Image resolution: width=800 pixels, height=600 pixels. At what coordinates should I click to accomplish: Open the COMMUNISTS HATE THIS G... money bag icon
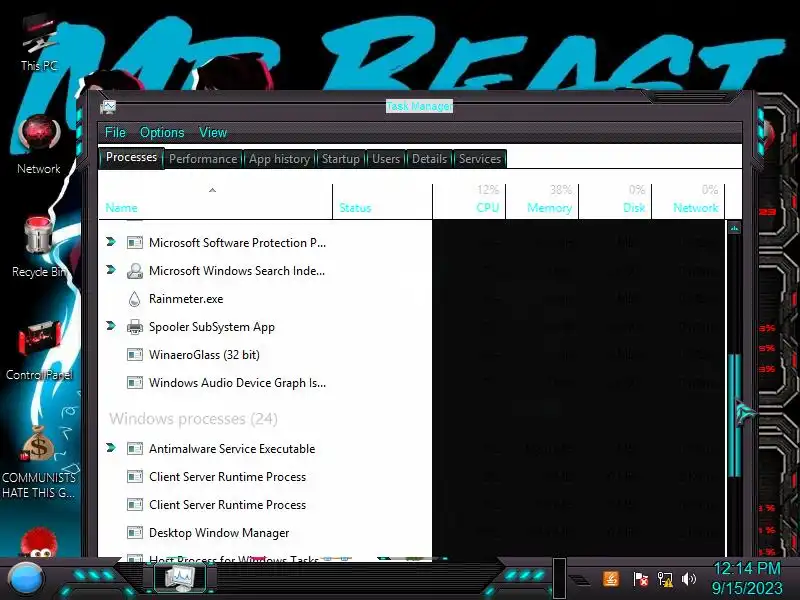[38, 462]
